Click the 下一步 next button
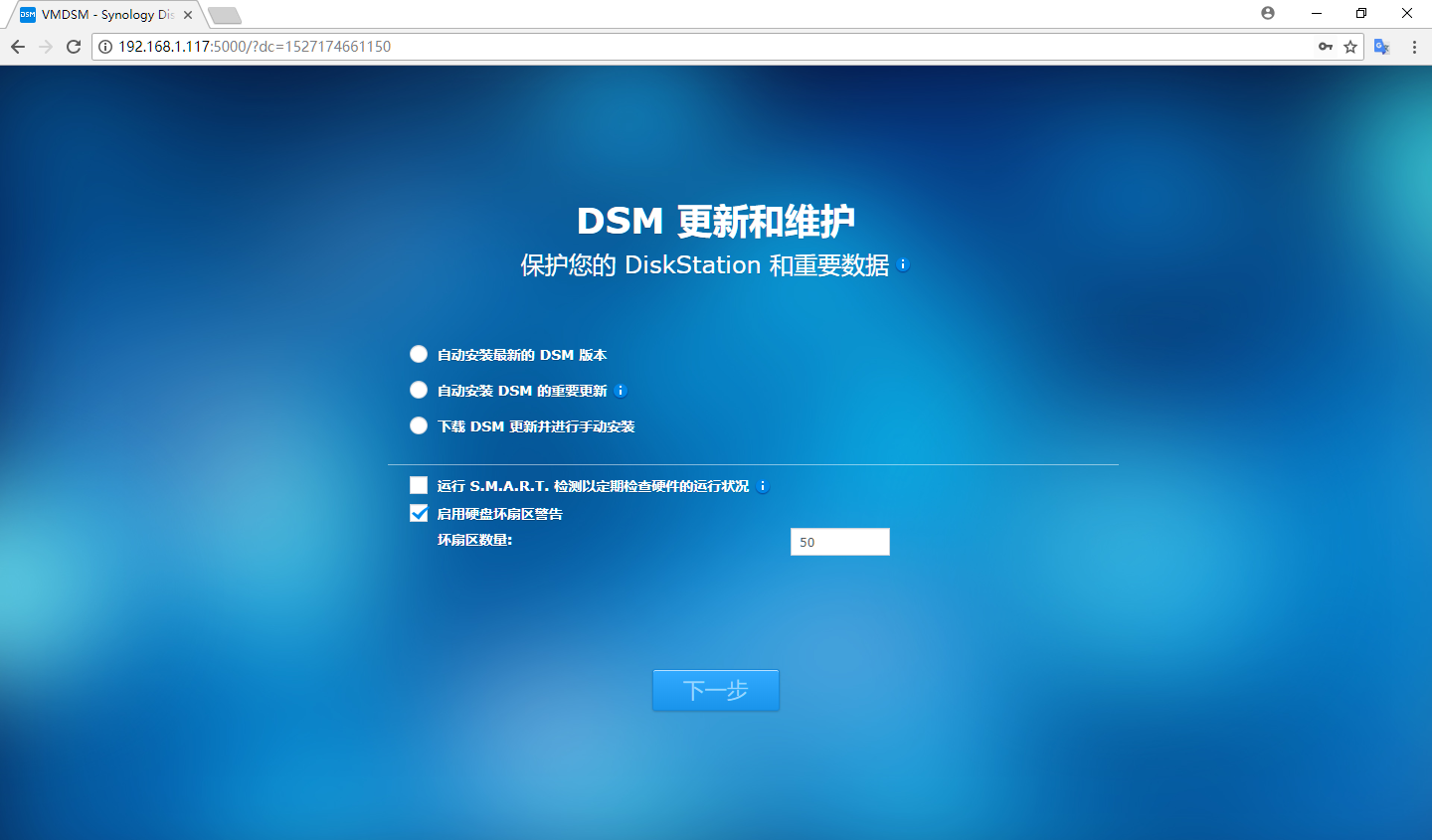Screen dimensions: 1432x840 tap(716, 690)
